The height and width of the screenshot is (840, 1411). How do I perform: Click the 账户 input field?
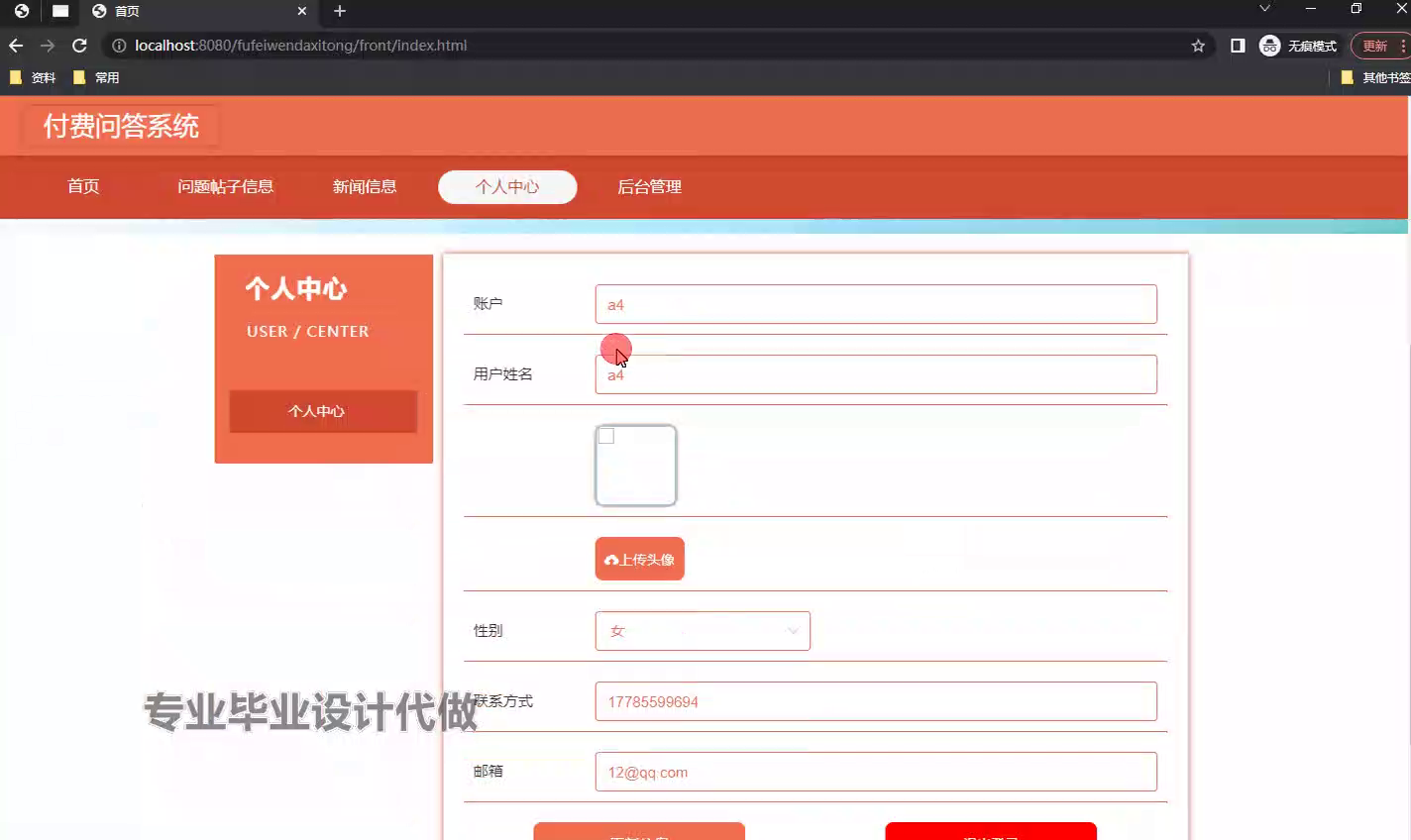pyautogui.click(x=876, y=304)
